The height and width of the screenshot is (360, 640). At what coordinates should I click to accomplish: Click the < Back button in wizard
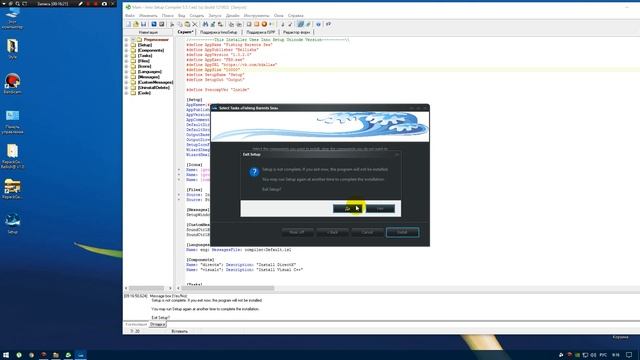coord(332,232)
